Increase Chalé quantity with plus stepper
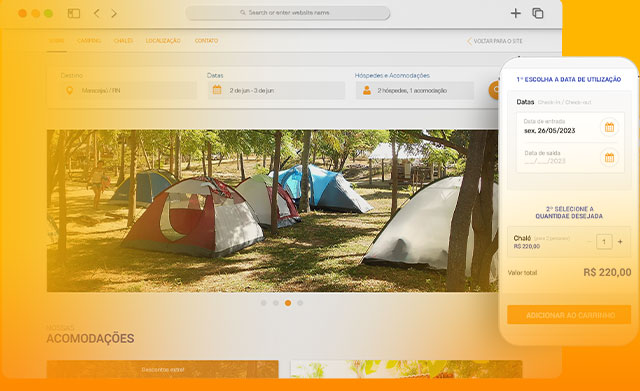640x391 pixels. click(x=620, y=242)
